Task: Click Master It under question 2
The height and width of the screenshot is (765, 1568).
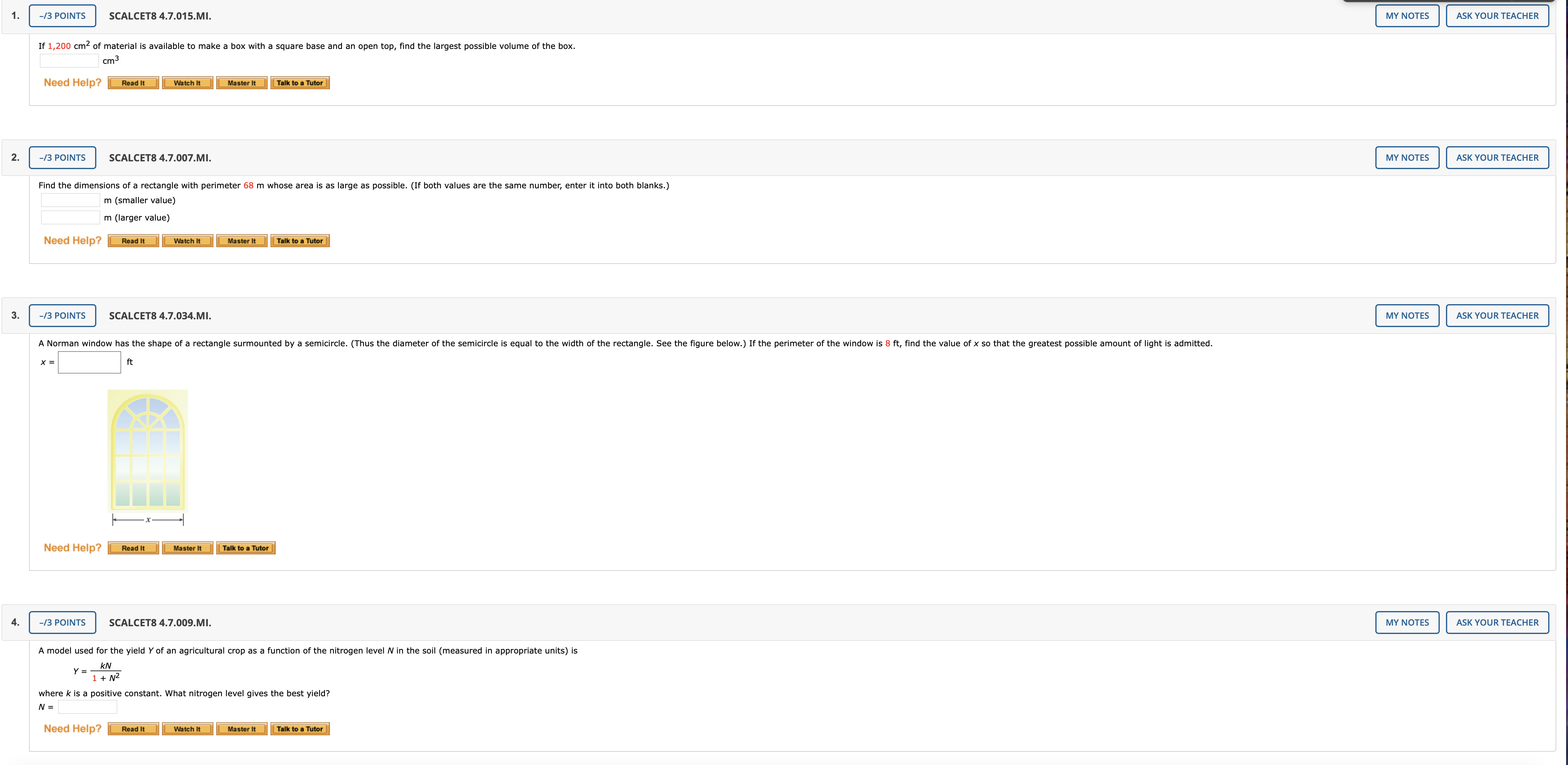Action: [x=242, y=241]
